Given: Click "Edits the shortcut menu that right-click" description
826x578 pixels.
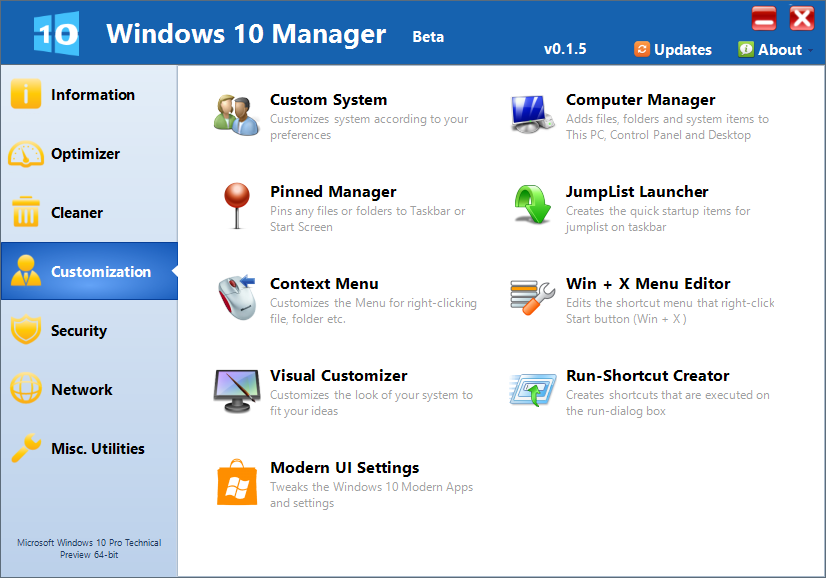Looking at the screenshot, I should point(670,311).
